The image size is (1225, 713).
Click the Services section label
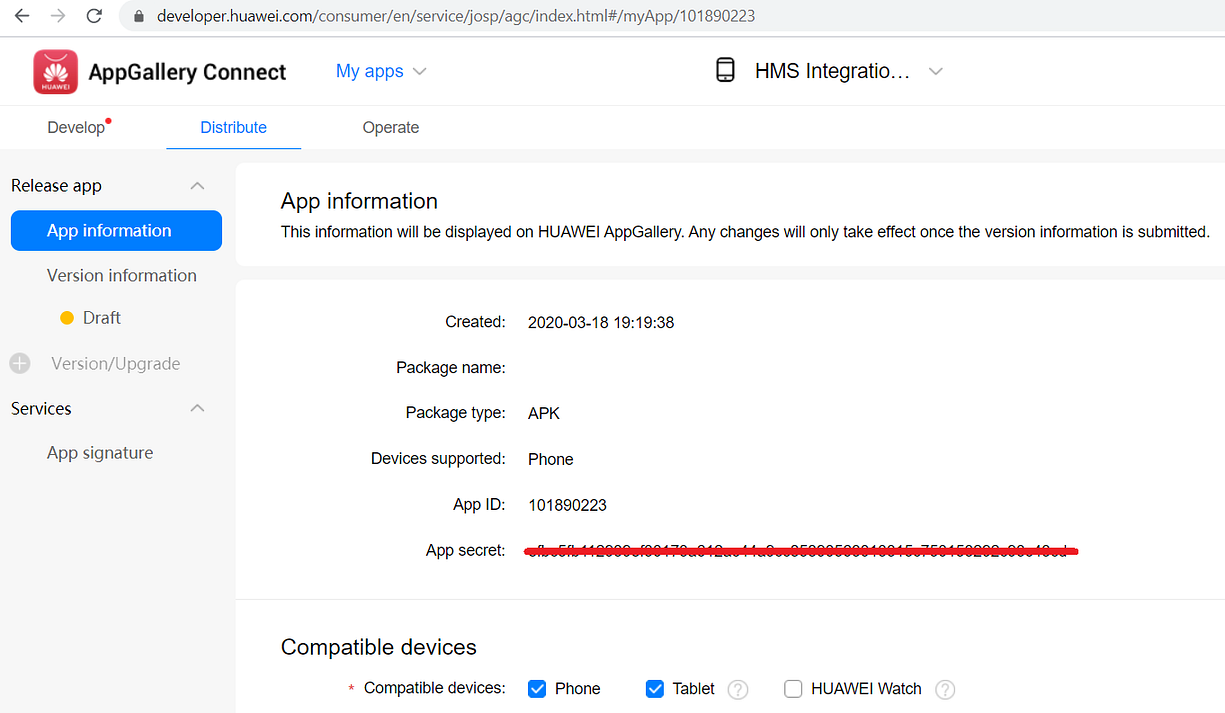click(x=41, y=408)
